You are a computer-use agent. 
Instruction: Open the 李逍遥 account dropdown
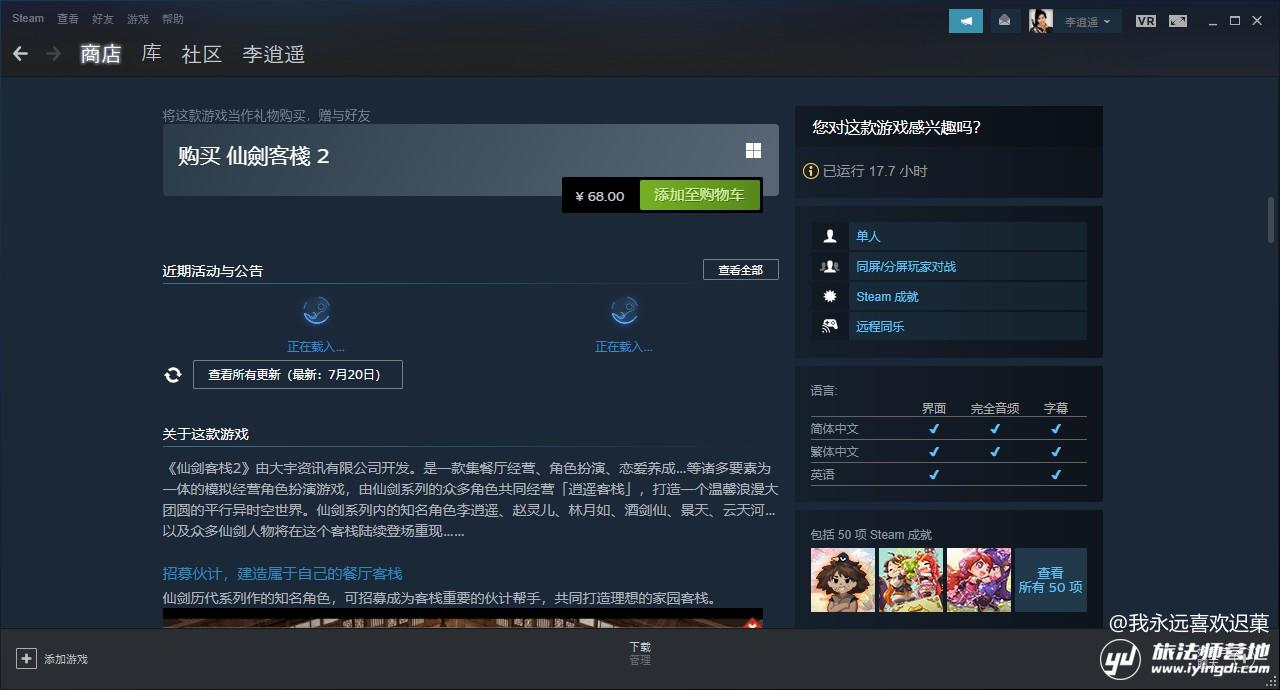1088,21
